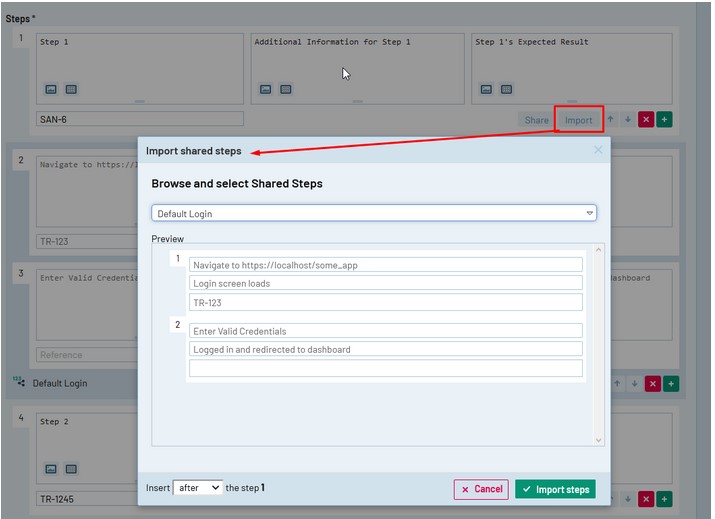Viewport: 715px width, 519px height.
Task: Click table icon in Additional Information box
Action: (x=286, y=89)
